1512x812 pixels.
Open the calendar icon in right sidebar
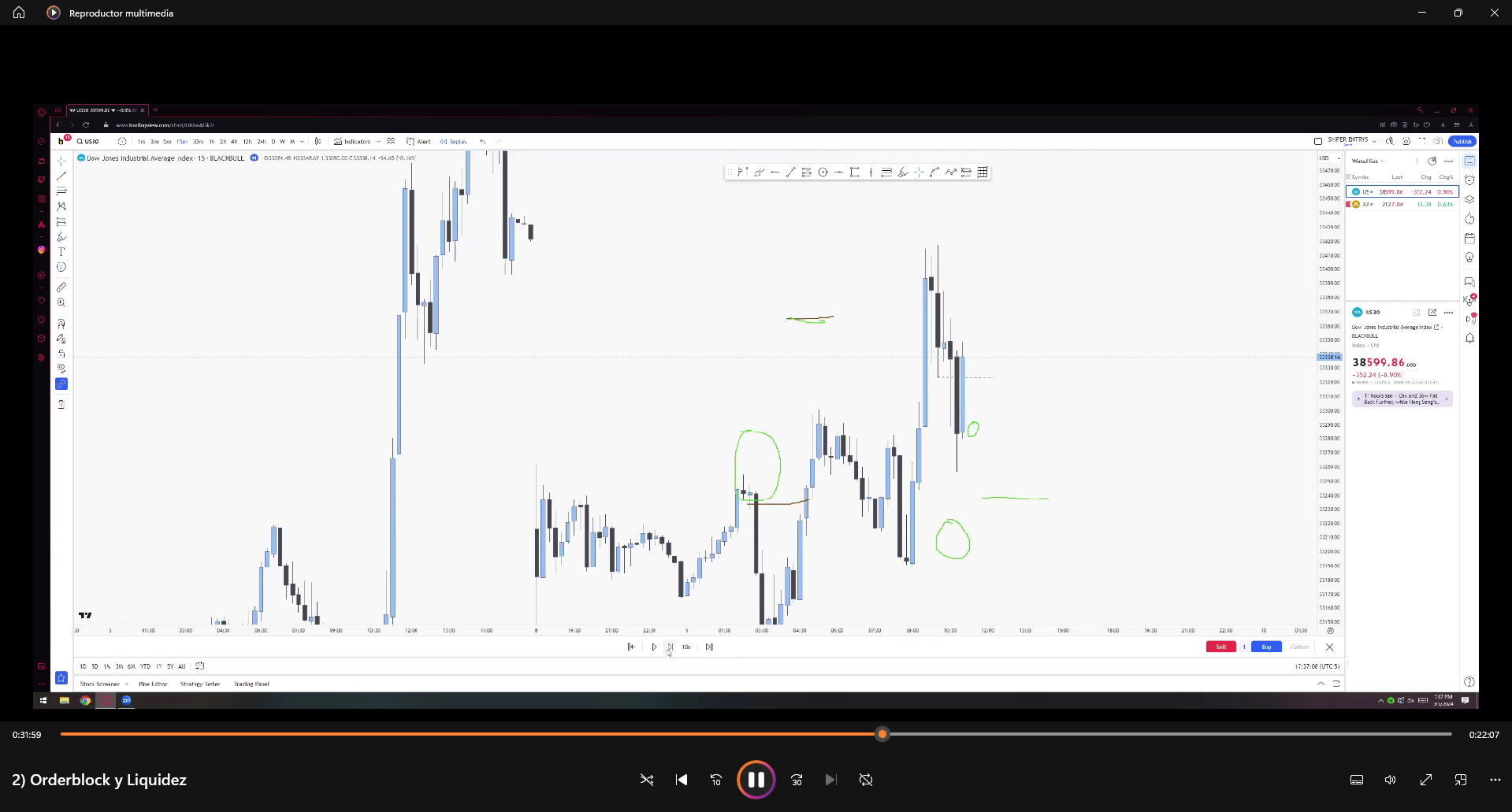click(1469, 238)
